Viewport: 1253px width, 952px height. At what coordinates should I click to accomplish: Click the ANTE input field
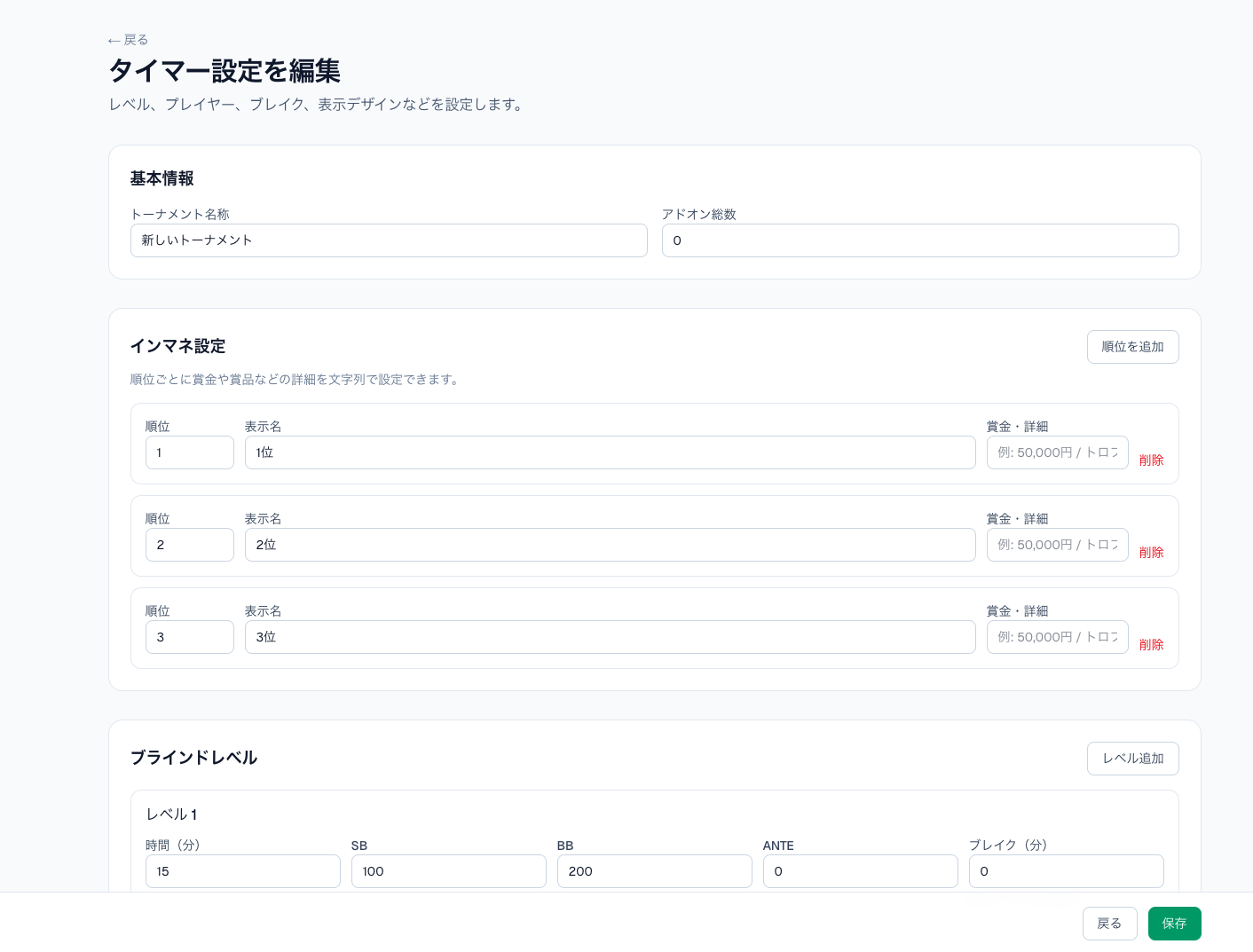coord(861,871)
